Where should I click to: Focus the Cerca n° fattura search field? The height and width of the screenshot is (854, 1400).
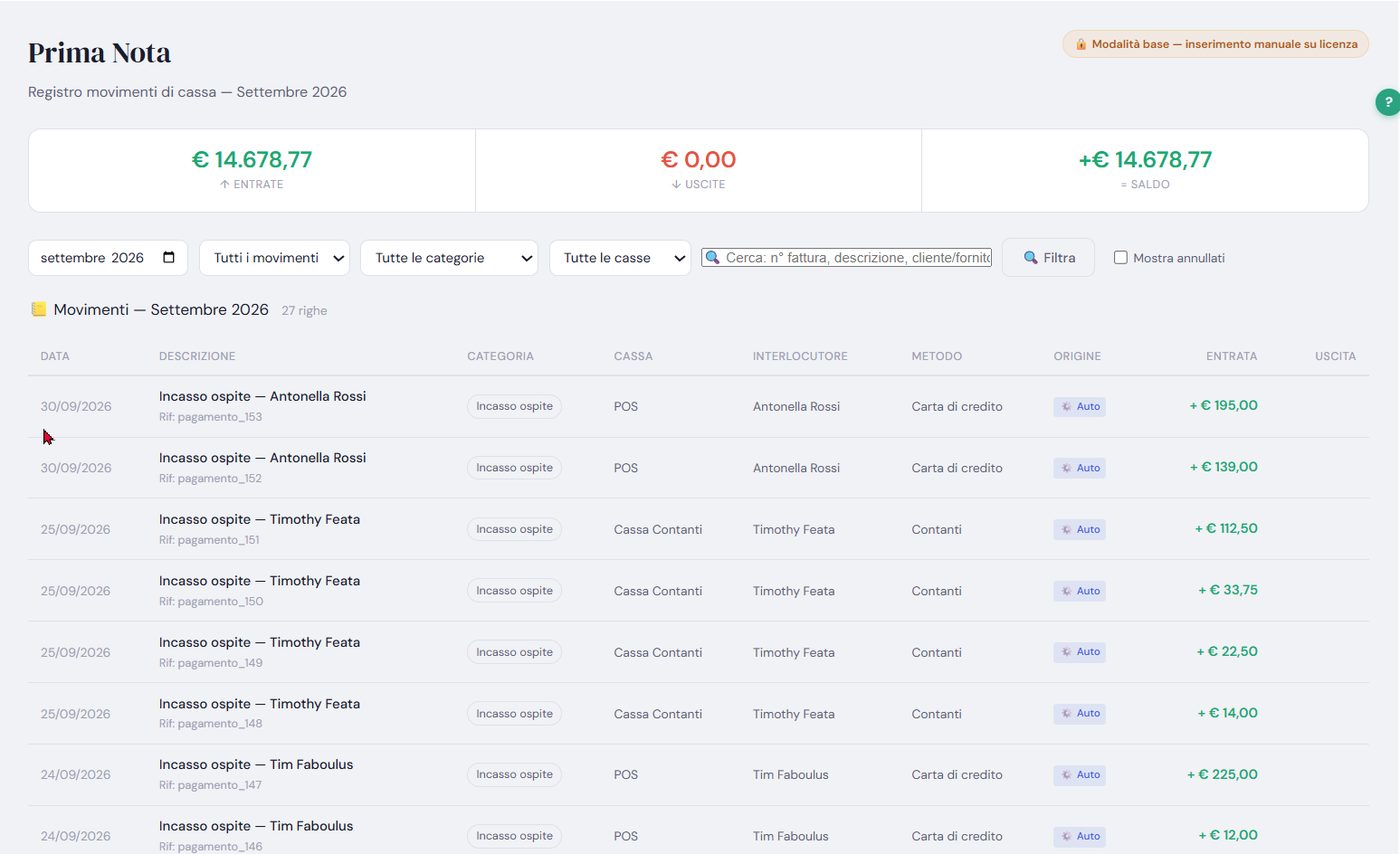point(846,258)
